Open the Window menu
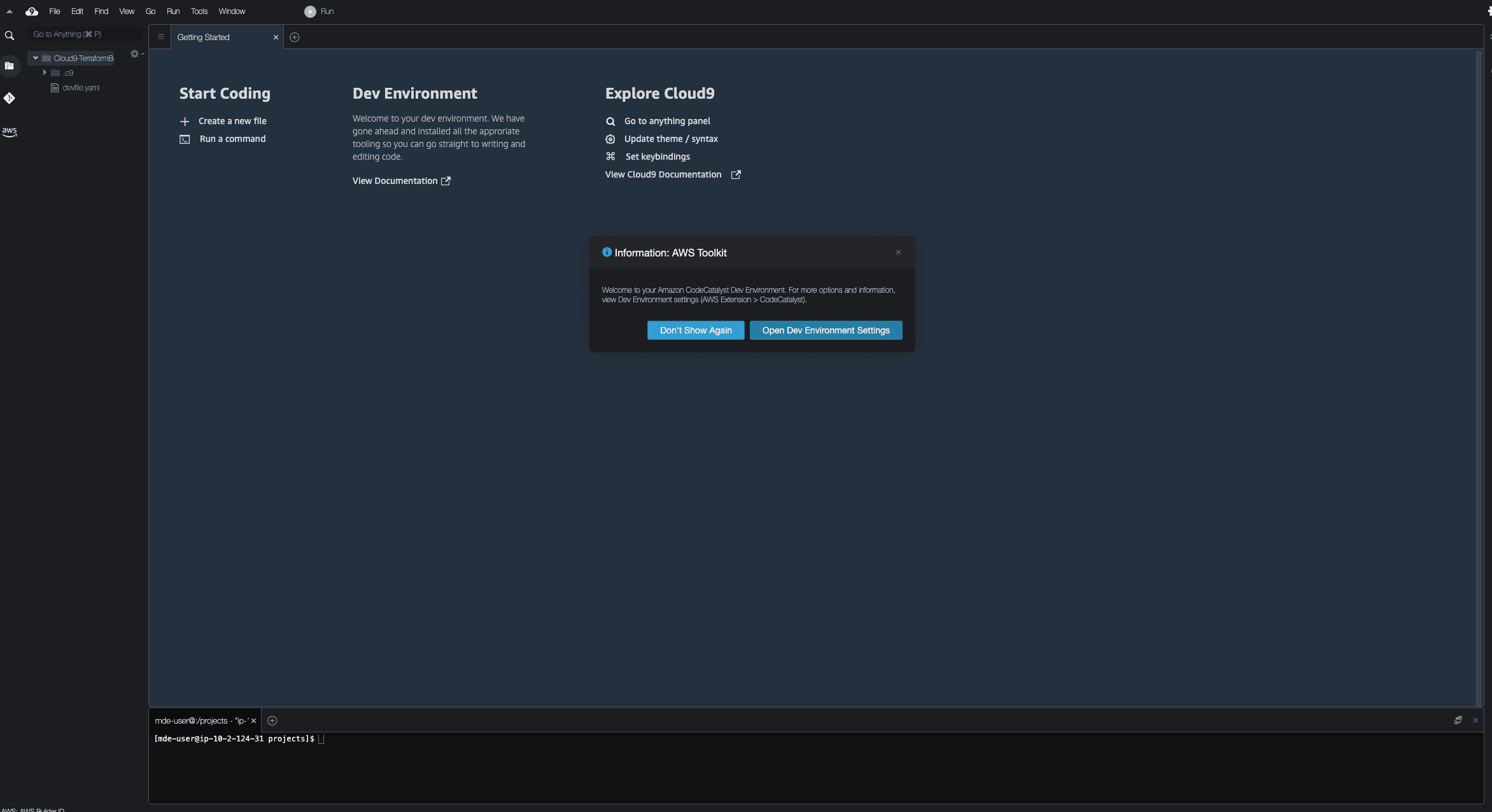 click(232, 11)
